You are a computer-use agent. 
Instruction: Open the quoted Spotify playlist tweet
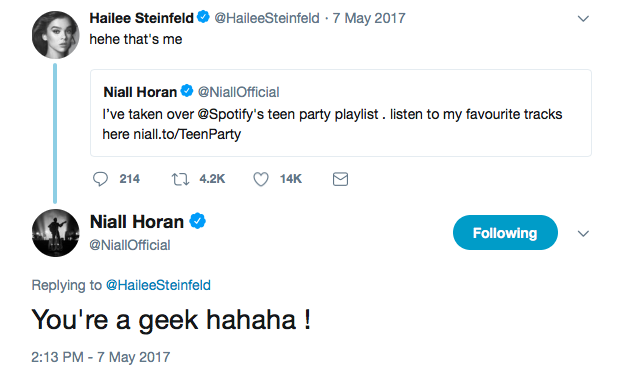(341, 113)
